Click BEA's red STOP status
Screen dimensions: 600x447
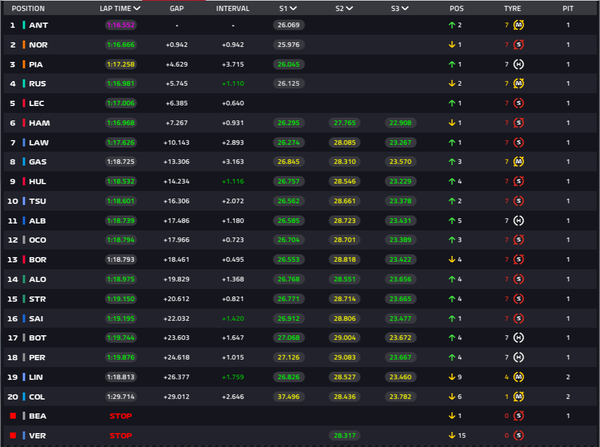point(121,416)
